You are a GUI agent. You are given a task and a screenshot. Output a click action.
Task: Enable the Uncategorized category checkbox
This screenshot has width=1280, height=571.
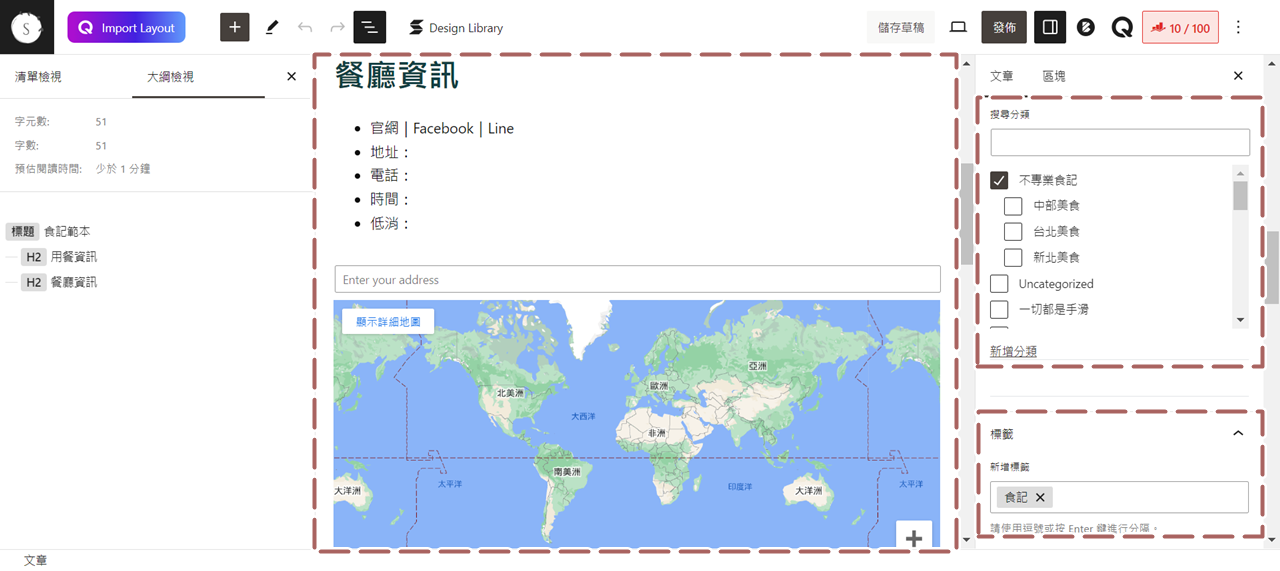(999, 284)
